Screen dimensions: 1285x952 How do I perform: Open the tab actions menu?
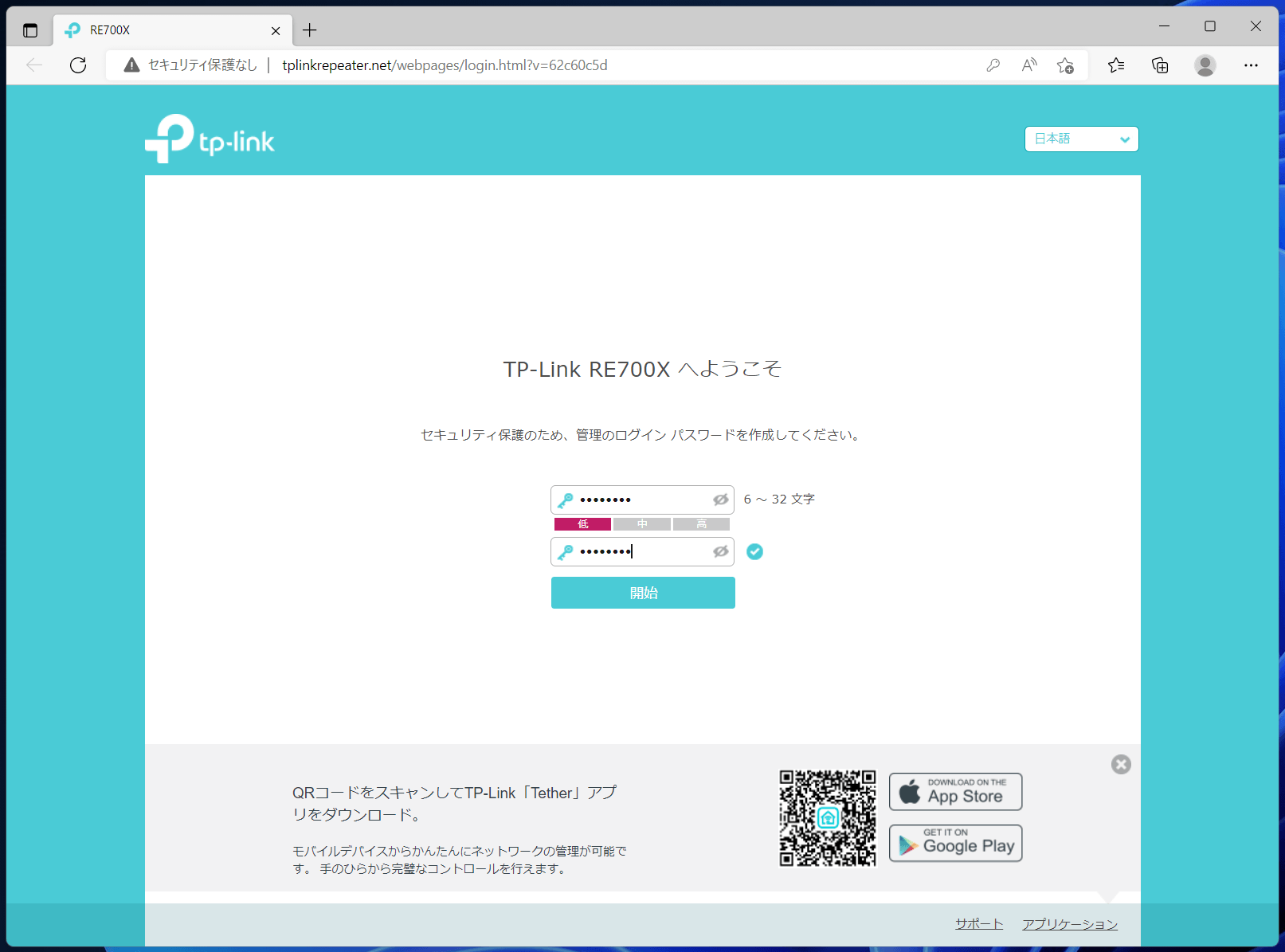point(30,30)
